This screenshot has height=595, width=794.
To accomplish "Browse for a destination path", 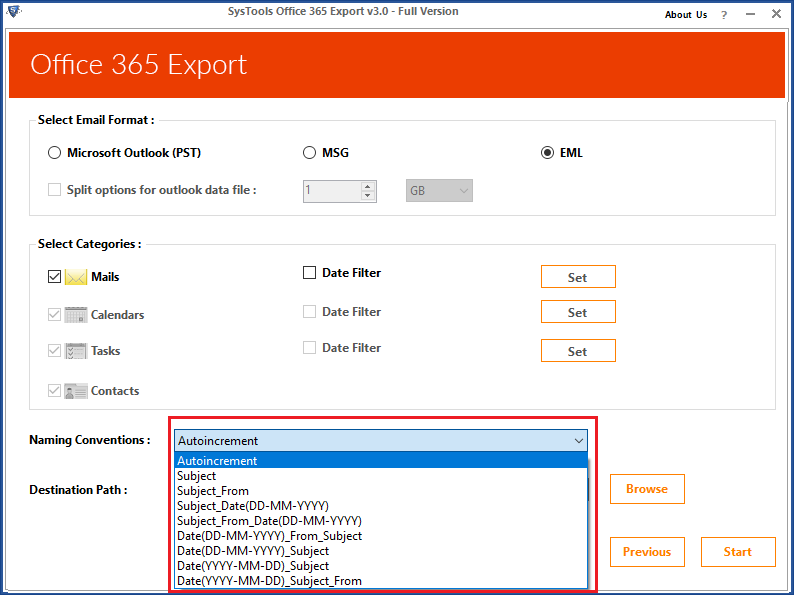I will coord(647,489).
